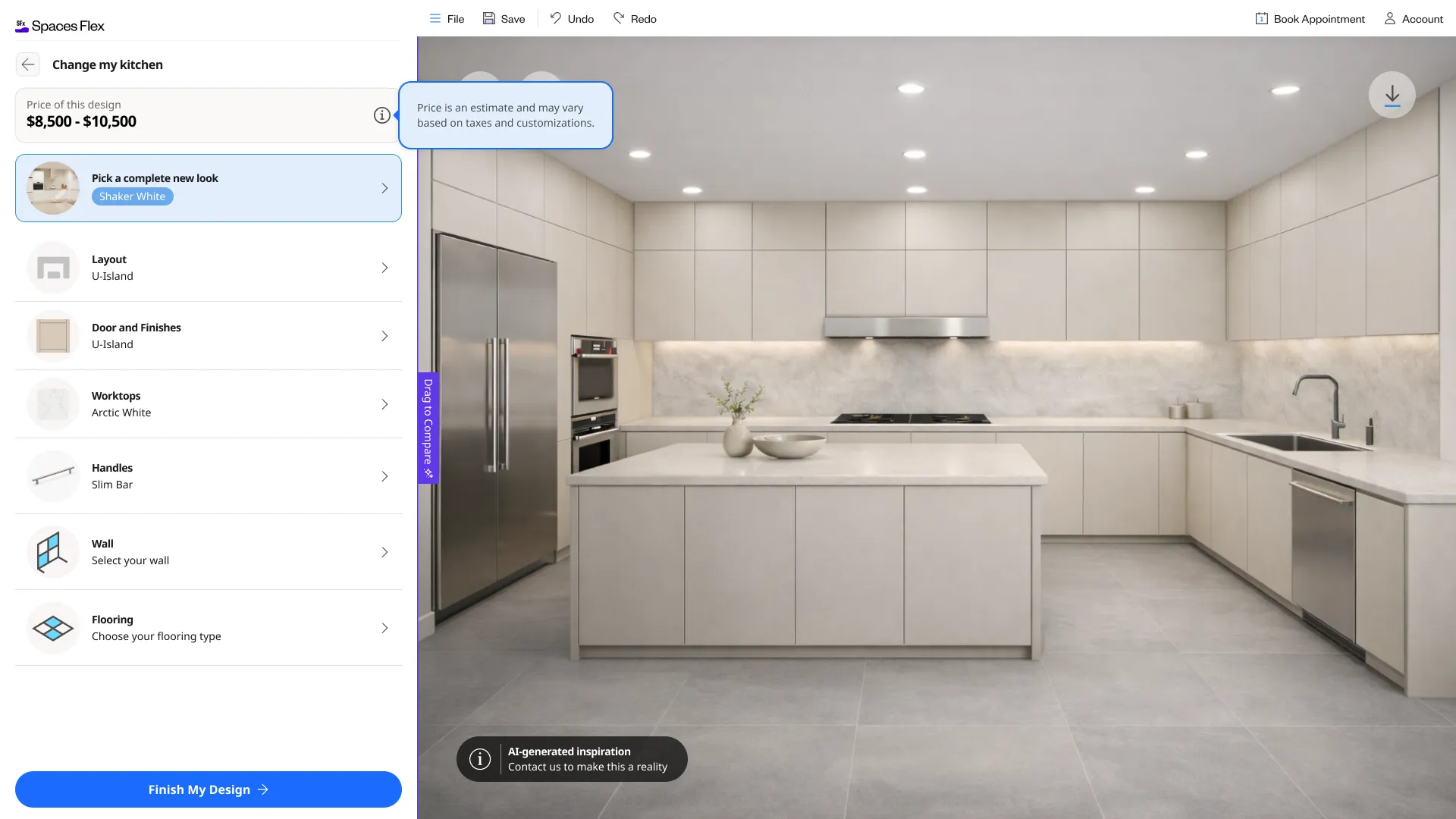Image resolution: width=1456 pixels, height=819 pixels.
Task: Click the Door and Finishes thumbnail icon
Action: pos(53,336)
